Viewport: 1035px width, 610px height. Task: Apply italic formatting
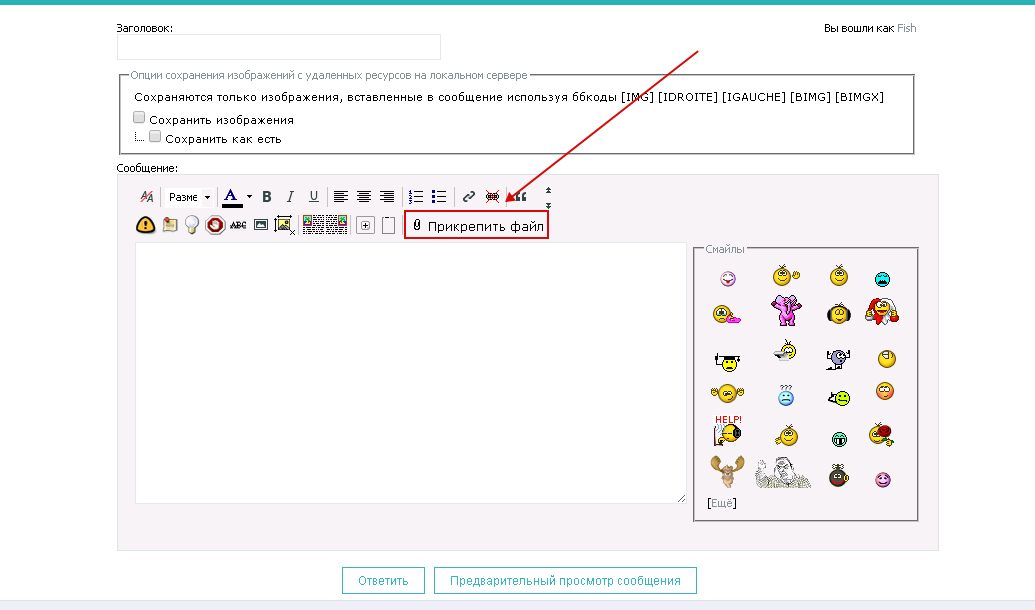point(290,197)
